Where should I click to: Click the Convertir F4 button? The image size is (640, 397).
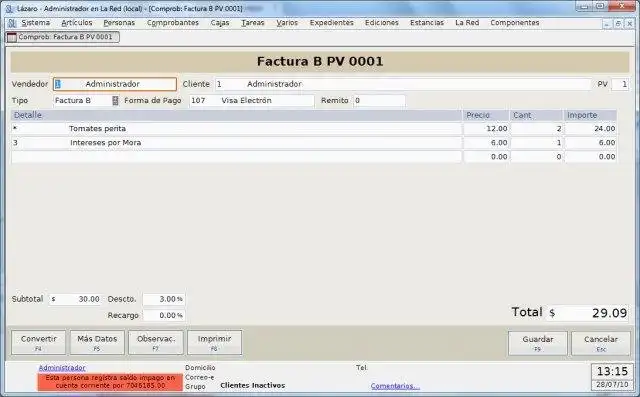[x=38, y=342]
